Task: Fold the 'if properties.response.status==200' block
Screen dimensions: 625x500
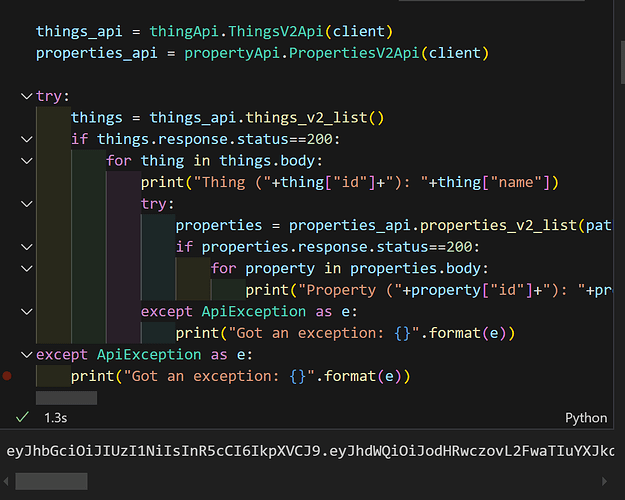Action: pos(26,247)
